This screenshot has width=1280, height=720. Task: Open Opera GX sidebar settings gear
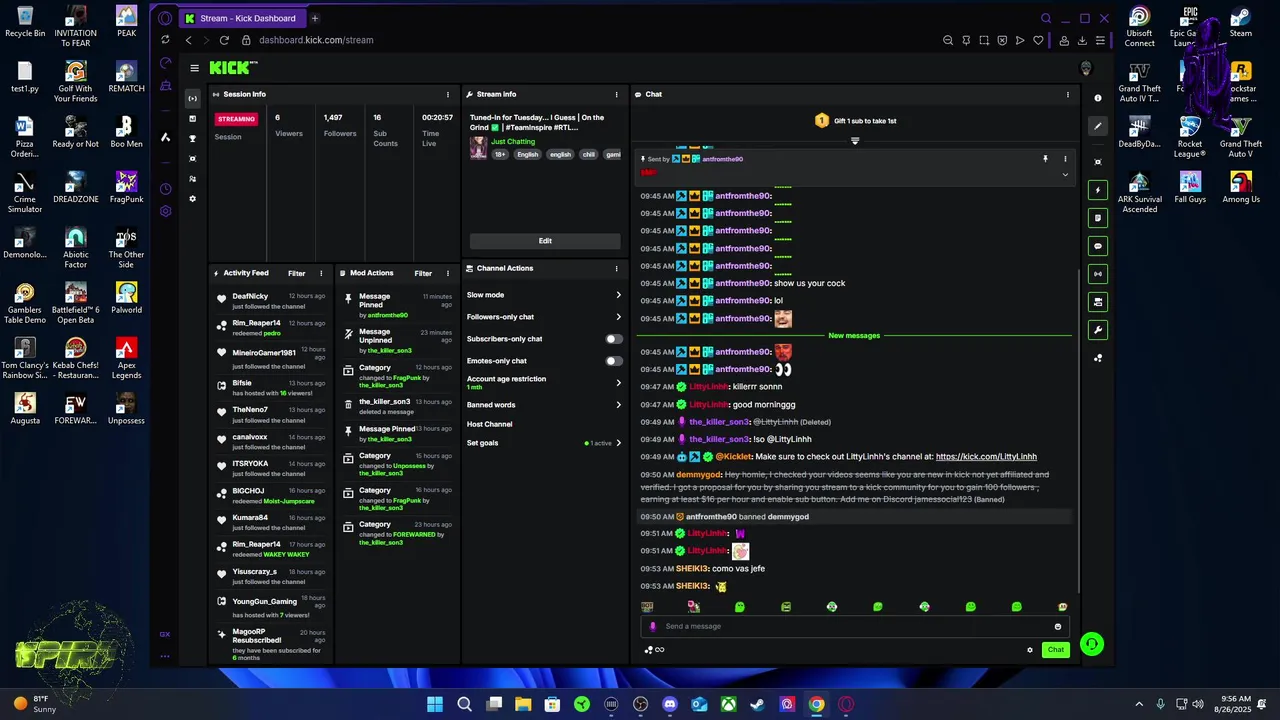point(165,211)
